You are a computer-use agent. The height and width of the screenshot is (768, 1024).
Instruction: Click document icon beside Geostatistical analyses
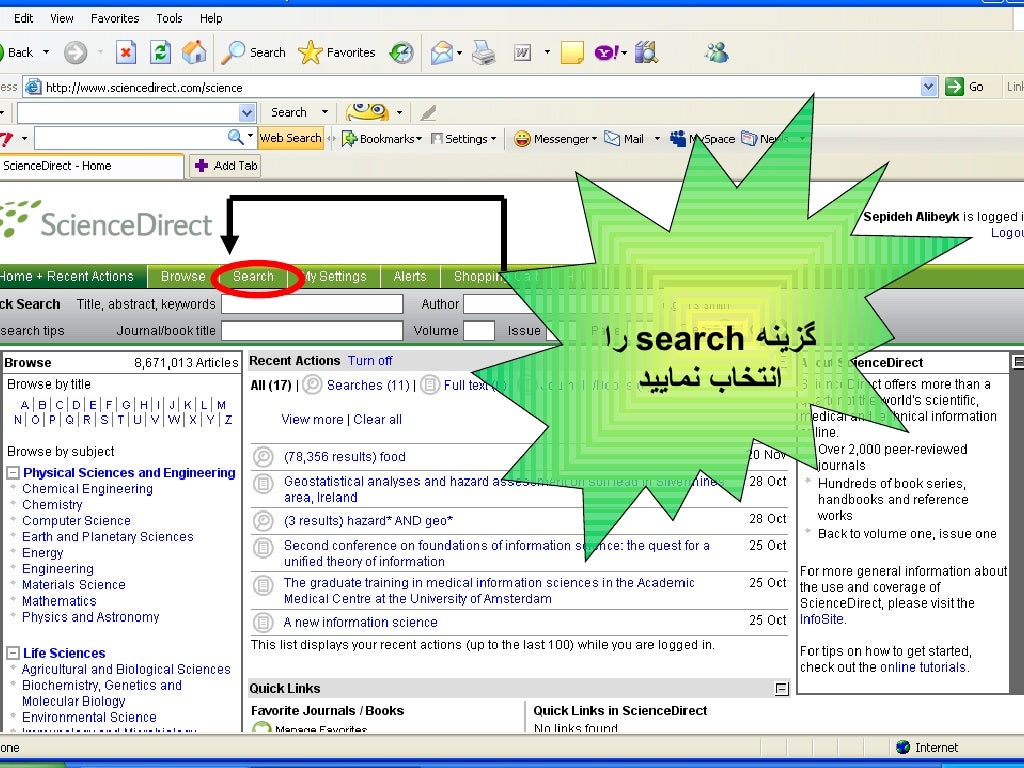pos(263,483)
